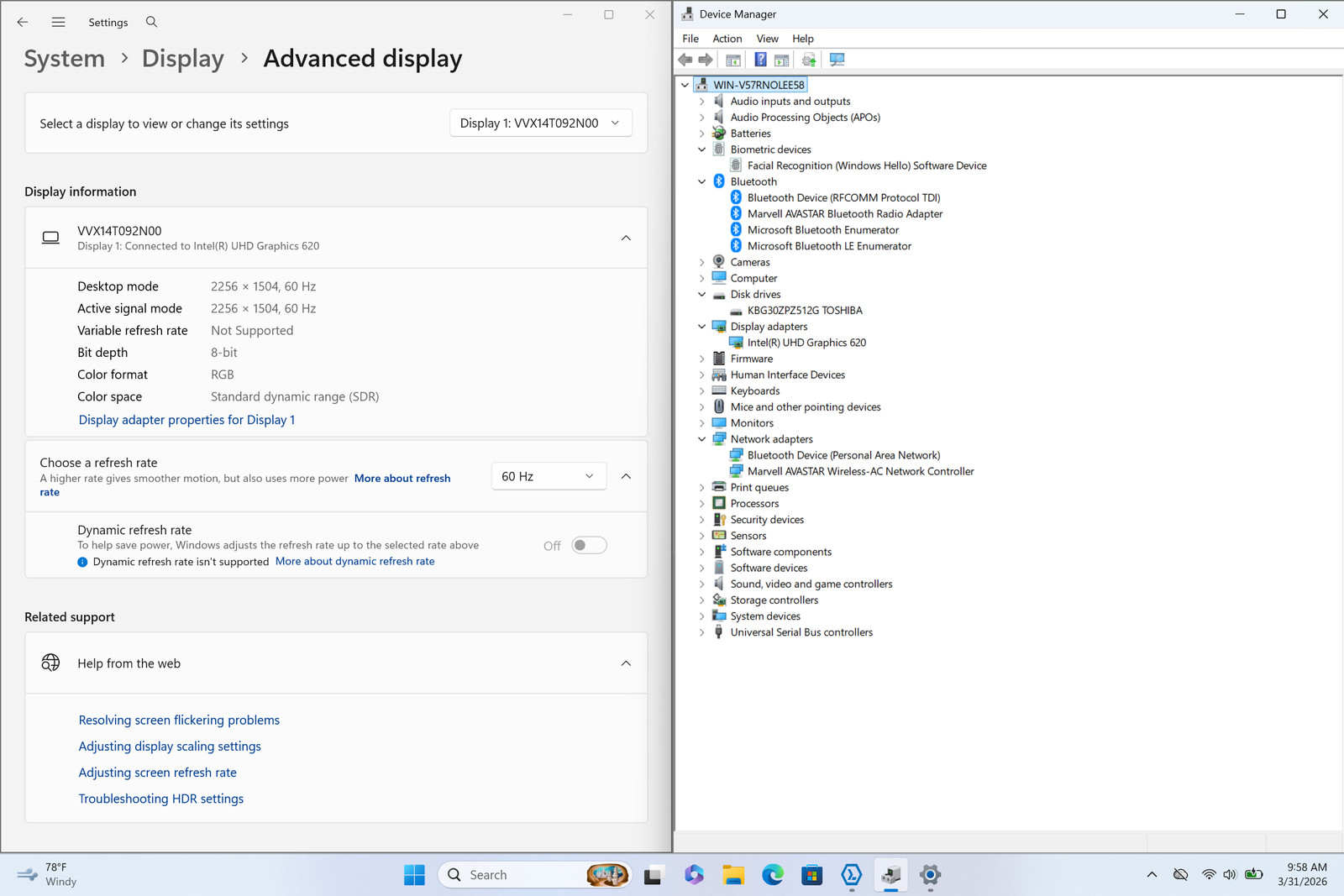Open the File menu in Device Manager
This screenshot has width=1344, height=896.
tap(690, 39)
